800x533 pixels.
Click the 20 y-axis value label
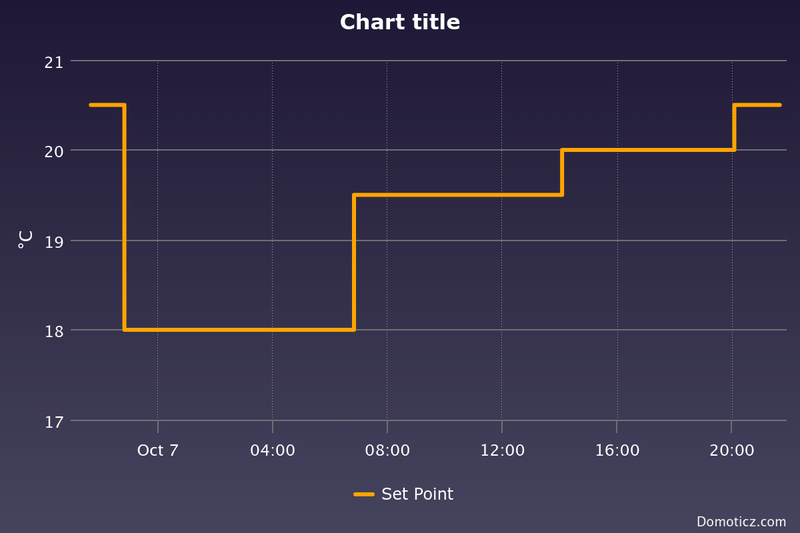pyautogui.click(x=53, y=151)
